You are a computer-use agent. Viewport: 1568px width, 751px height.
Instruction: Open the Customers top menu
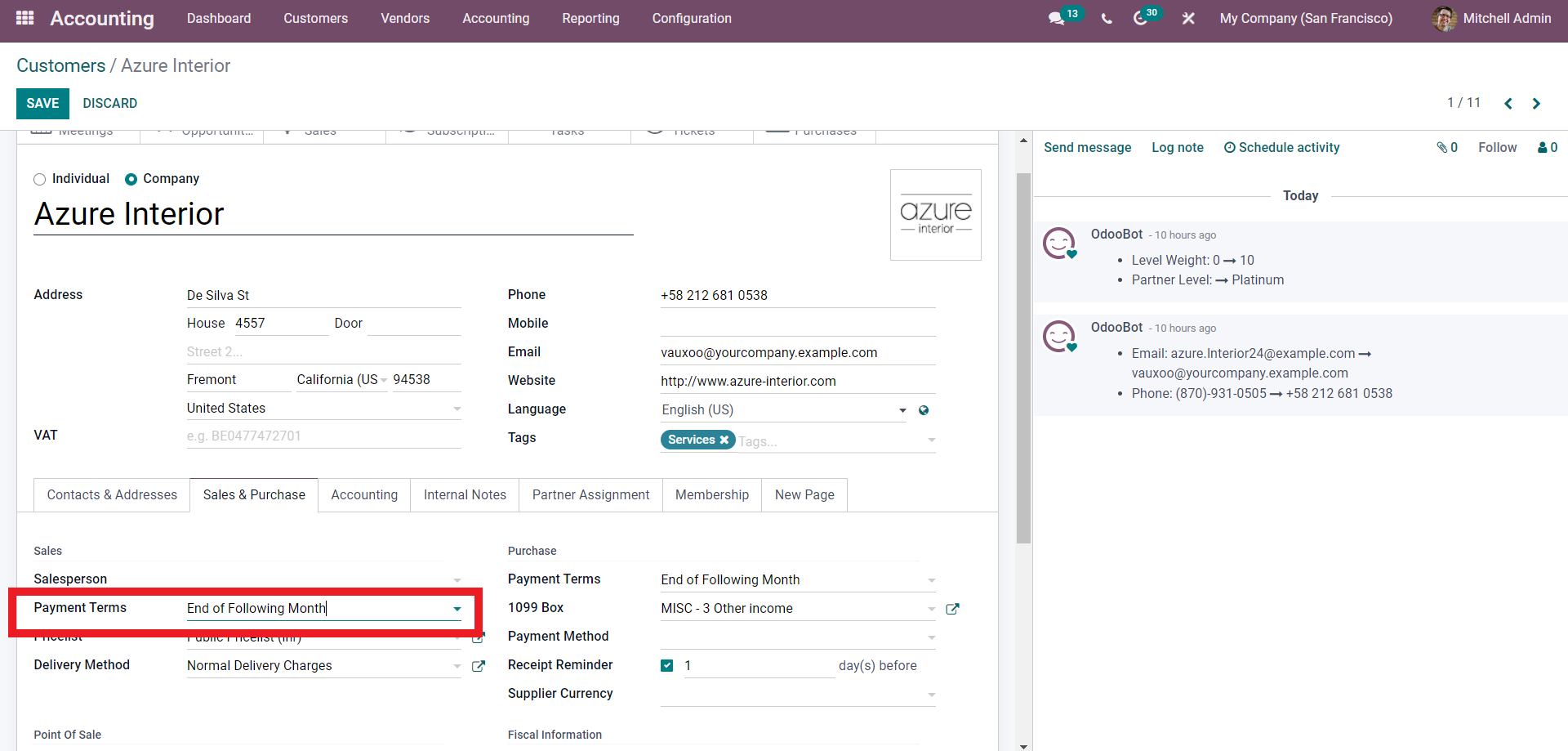315,18
